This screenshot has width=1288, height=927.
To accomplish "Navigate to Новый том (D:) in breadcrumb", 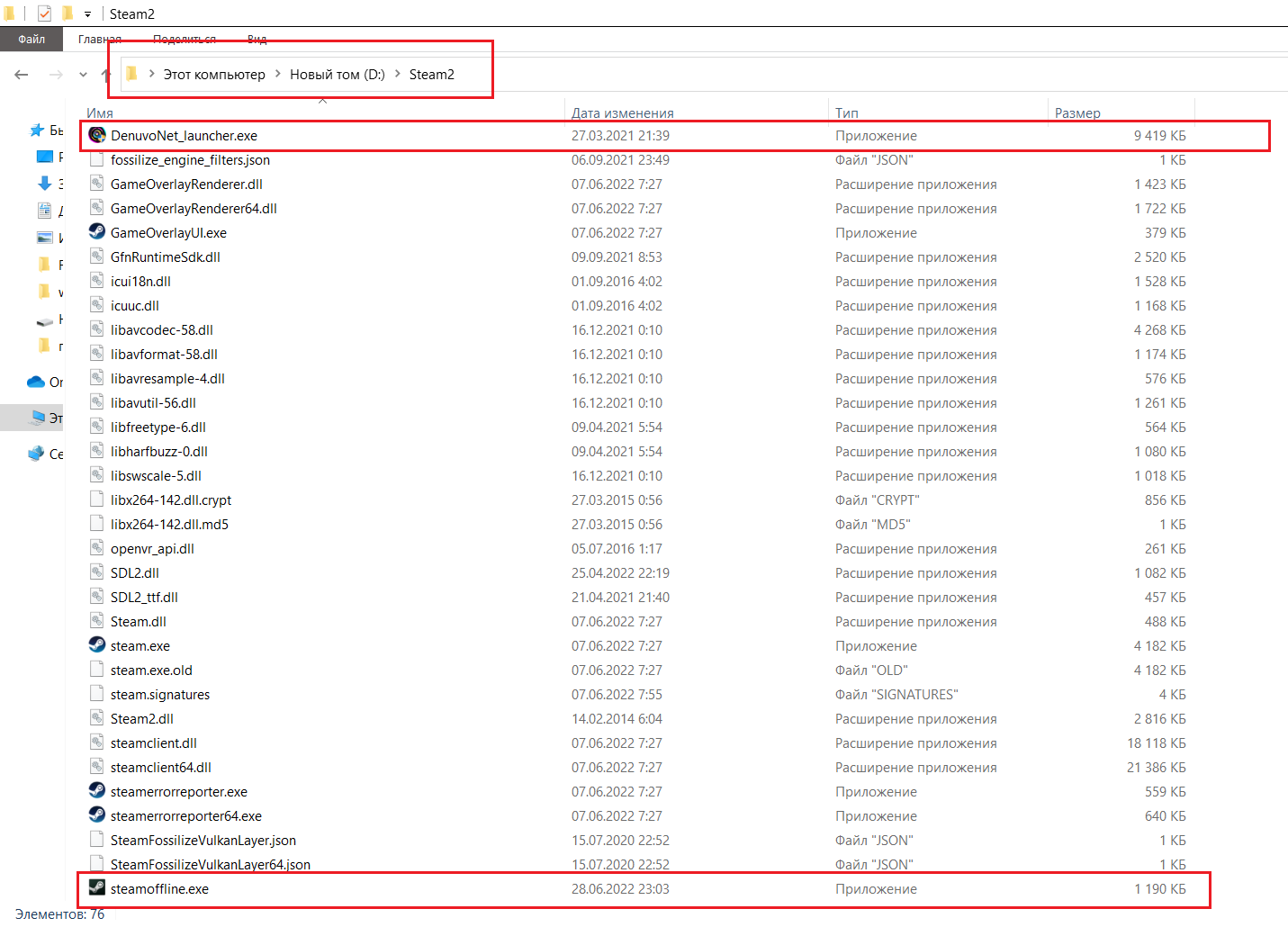I will coord(337,75).
